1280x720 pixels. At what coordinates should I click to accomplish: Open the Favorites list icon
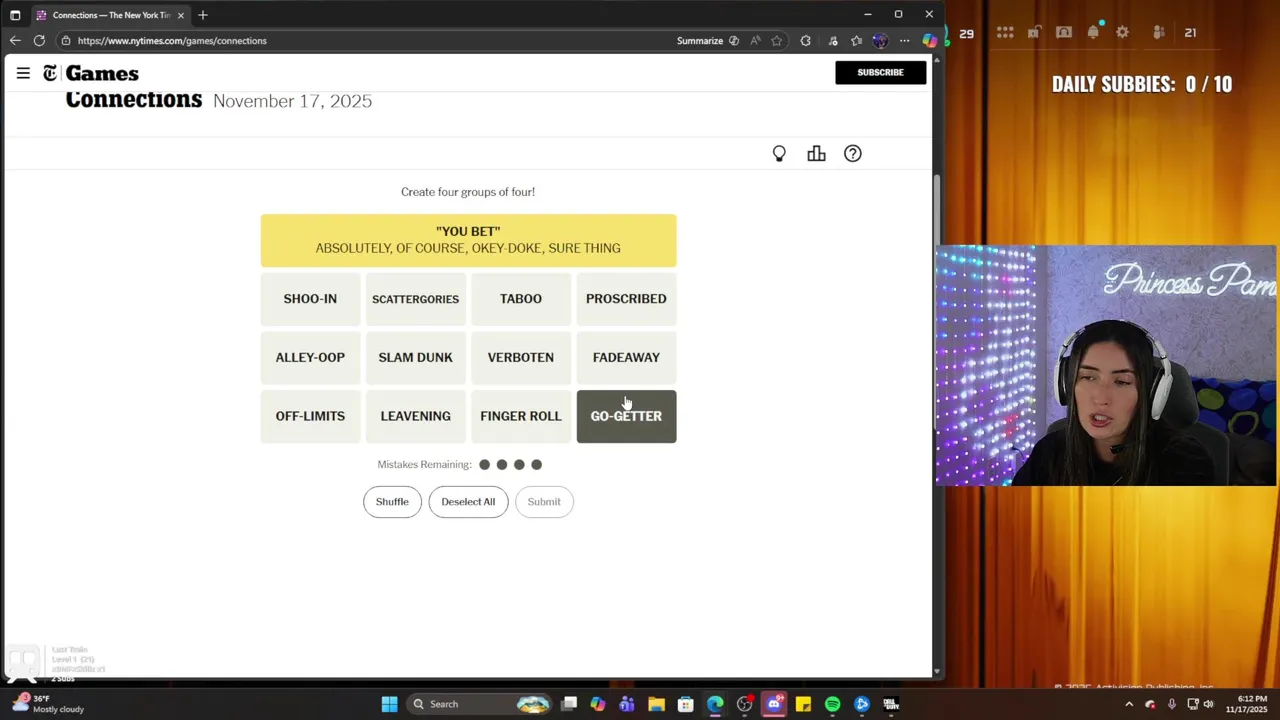[x=856, y=41]
